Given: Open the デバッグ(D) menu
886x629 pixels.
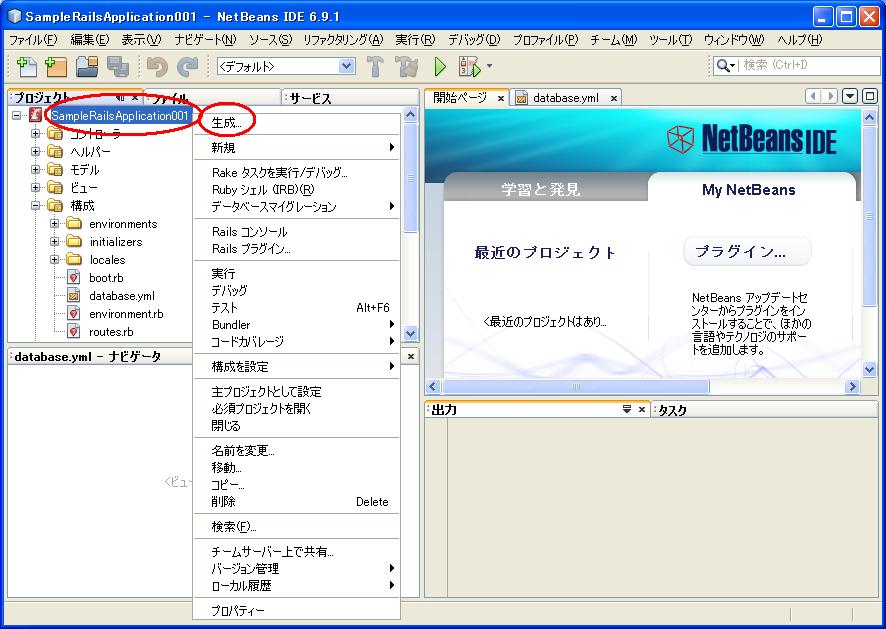Looking at the screenshot, I should coord(474,40).
